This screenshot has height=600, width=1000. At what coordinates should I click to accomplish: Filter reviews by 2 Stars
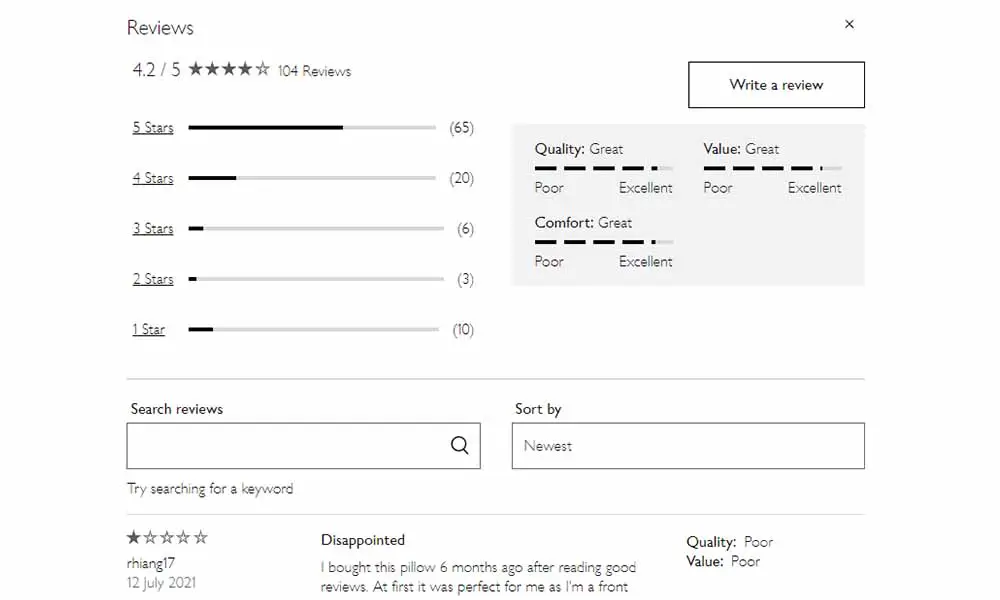coord(152,279)
